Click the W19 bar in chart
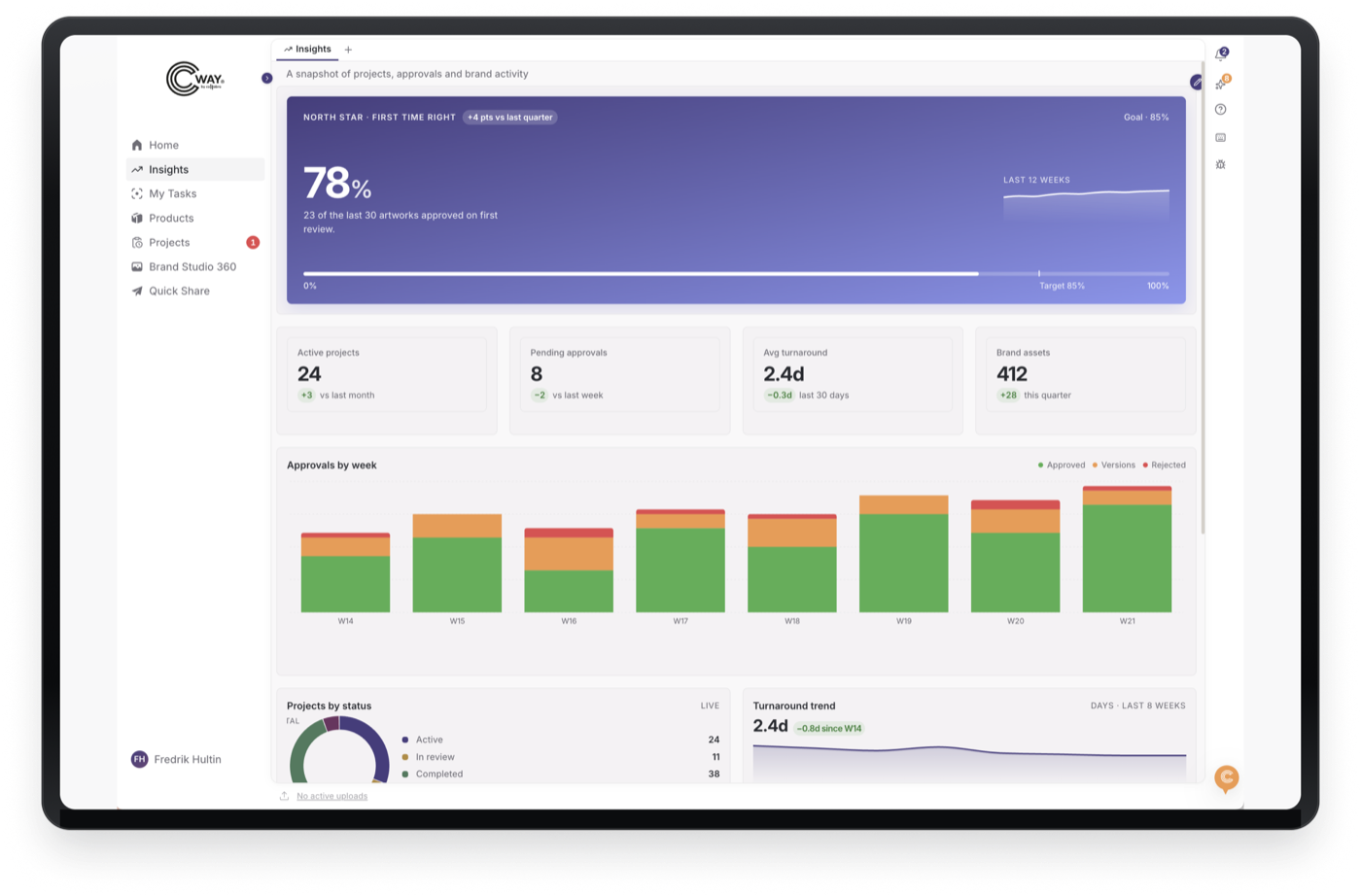1361x896 pixels. (903, 554)
